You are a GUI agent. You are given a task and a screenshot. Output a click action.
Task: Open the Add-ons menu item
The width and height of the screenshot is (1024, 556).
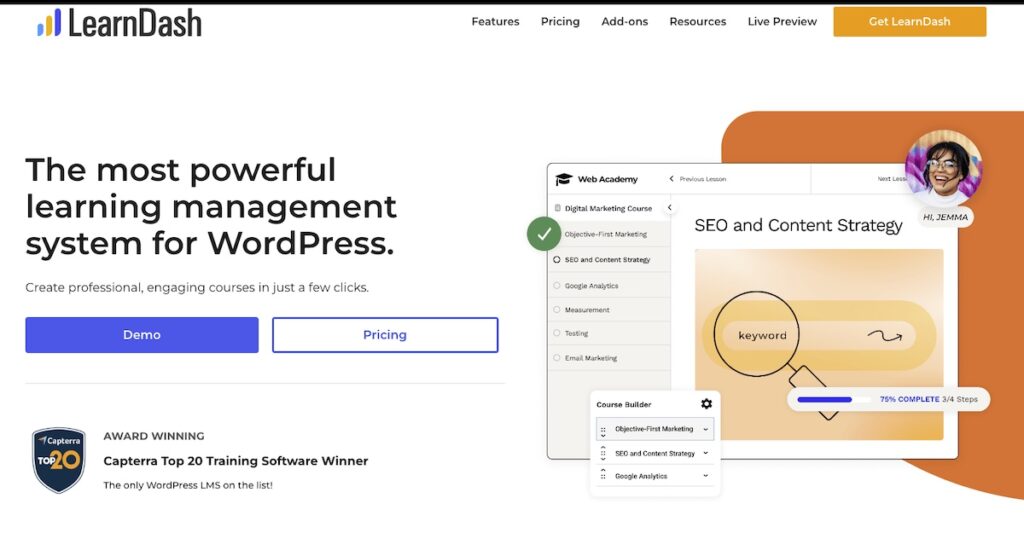pos(624,22)
